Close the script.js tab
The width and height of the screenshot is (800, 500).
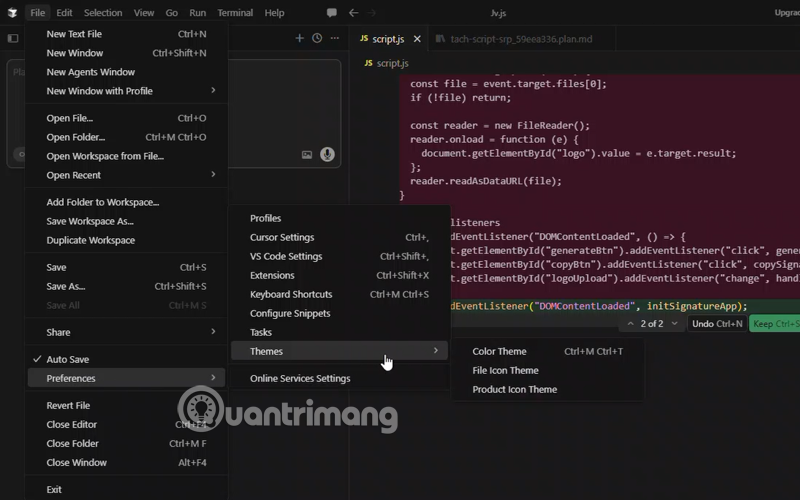tap(417, 39)
